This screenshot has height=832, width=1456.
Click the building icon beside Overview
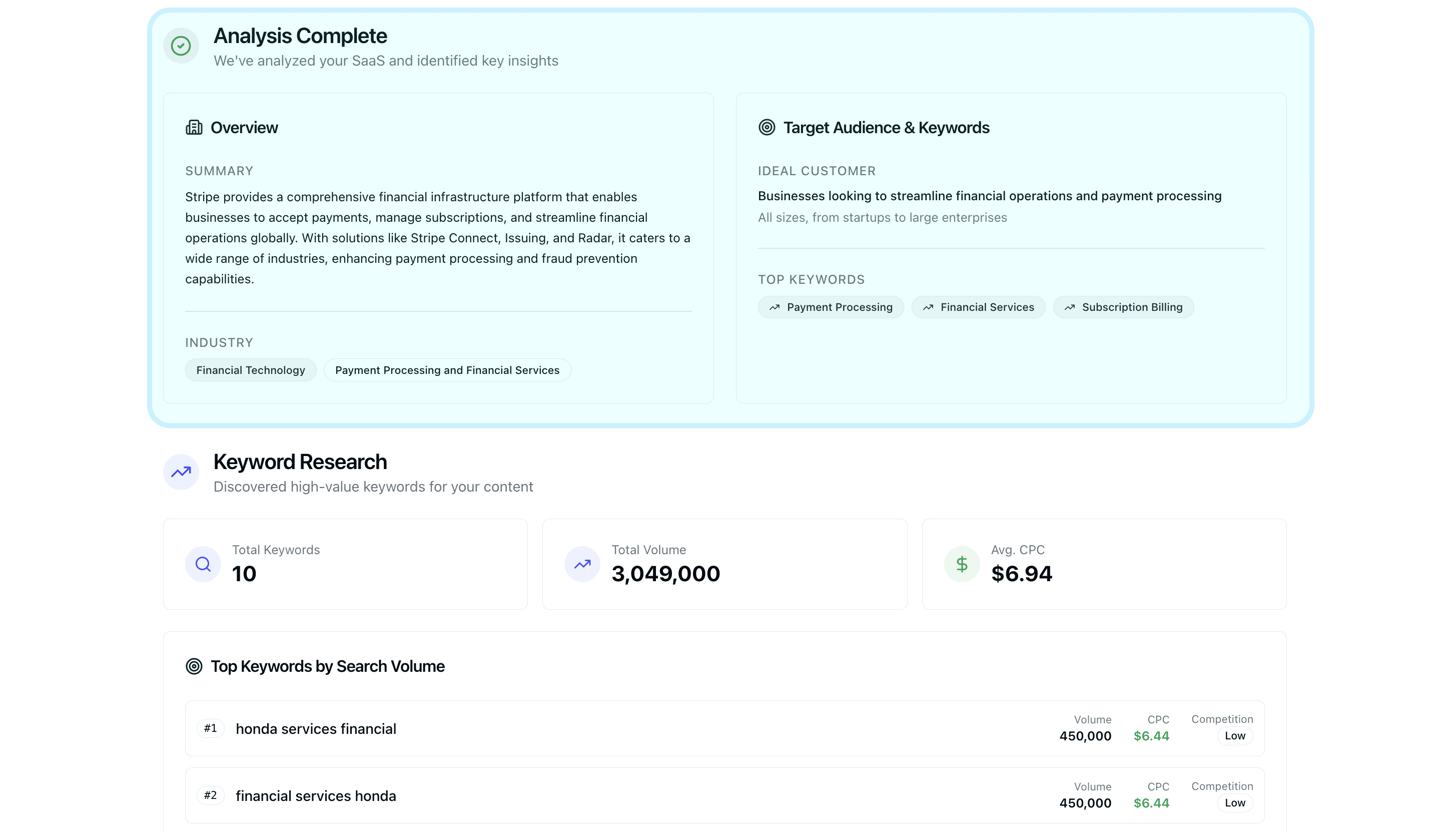pos(194,127)
